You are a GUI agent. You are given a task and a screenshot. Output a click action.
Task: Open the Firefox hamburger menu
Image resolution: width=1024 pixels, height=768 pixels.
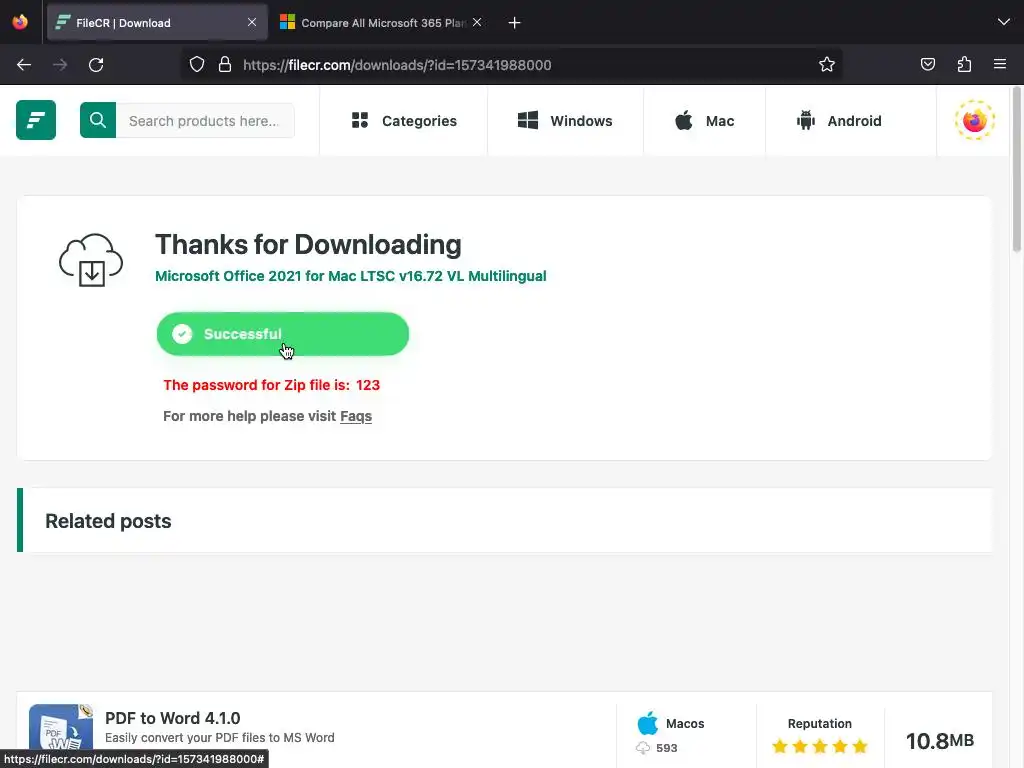coord(1000,64)
